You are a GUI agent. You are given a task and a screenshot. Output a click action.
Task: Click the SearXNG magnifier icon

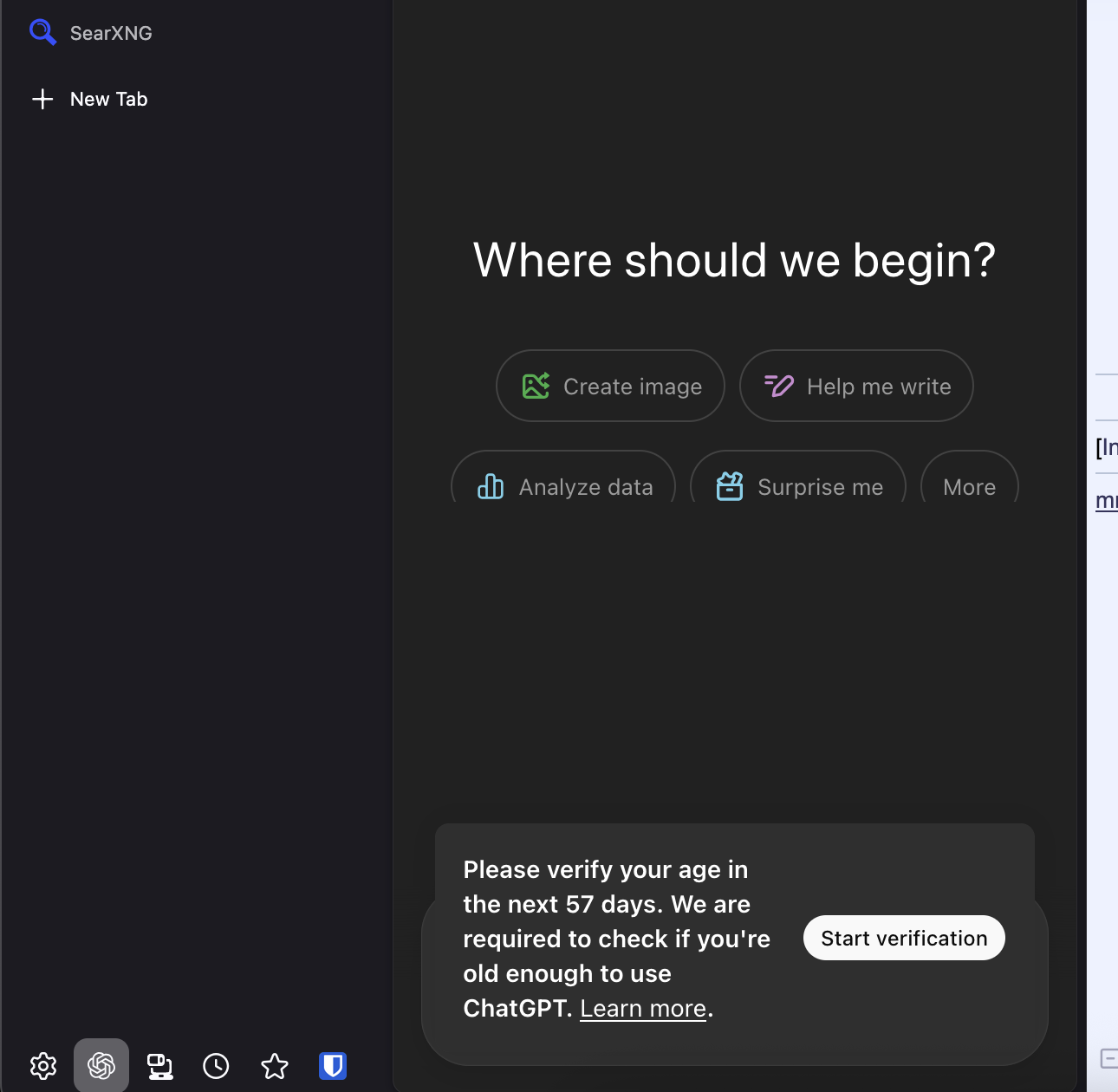click(x=42, y=32)
